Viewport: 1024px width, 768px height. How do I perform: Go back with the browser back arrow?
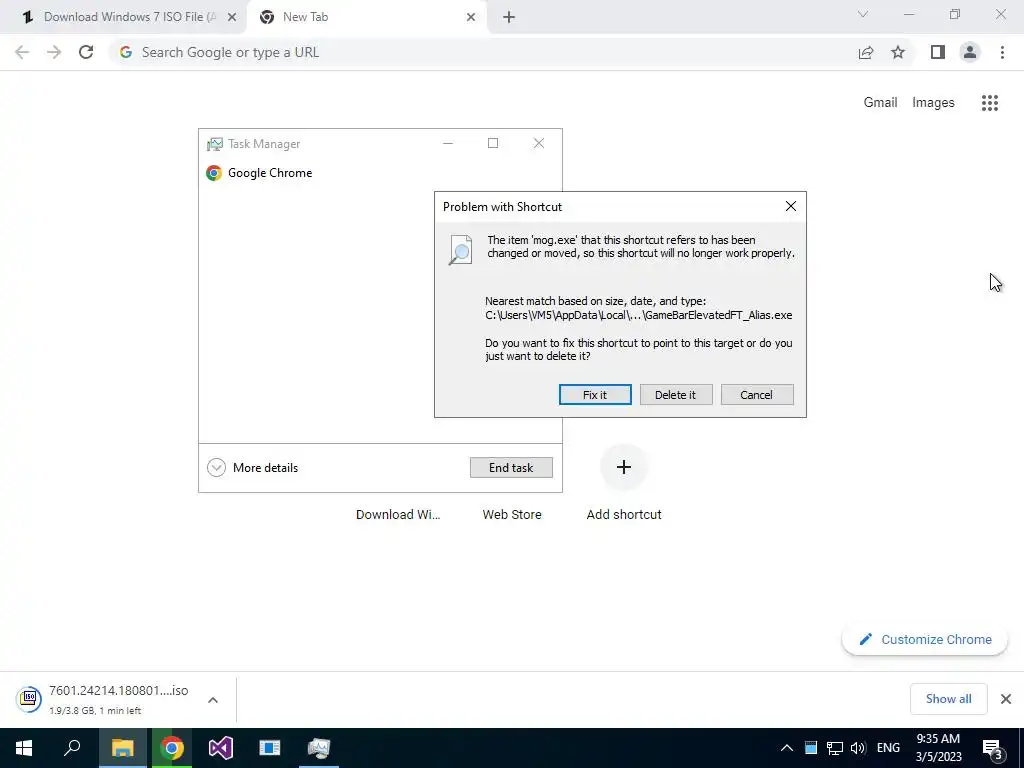pos(22,52)
